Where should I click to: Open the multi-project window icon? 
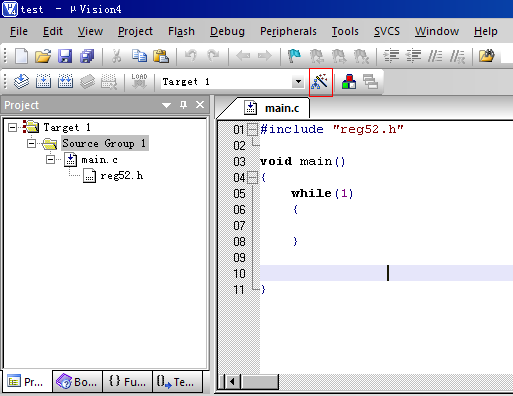[x=370, y=82]
